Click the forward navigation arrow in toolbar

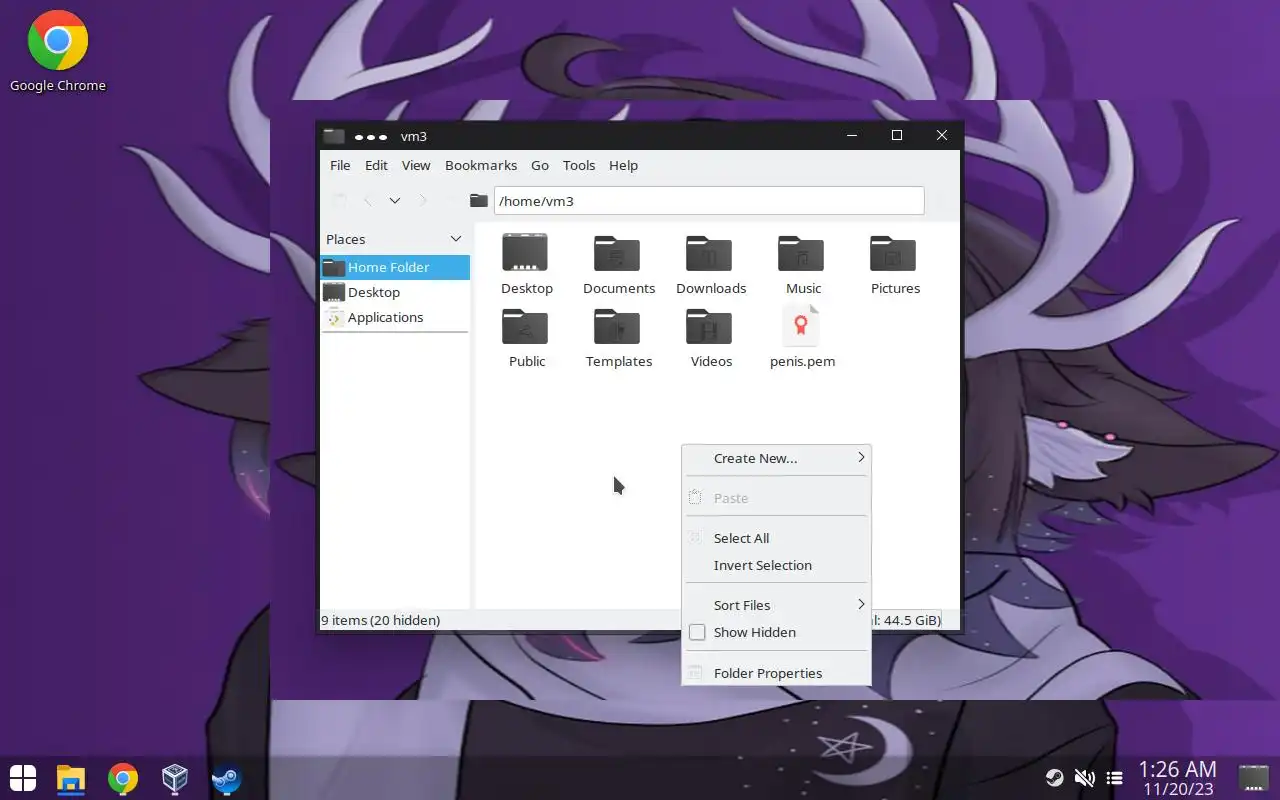422,200
